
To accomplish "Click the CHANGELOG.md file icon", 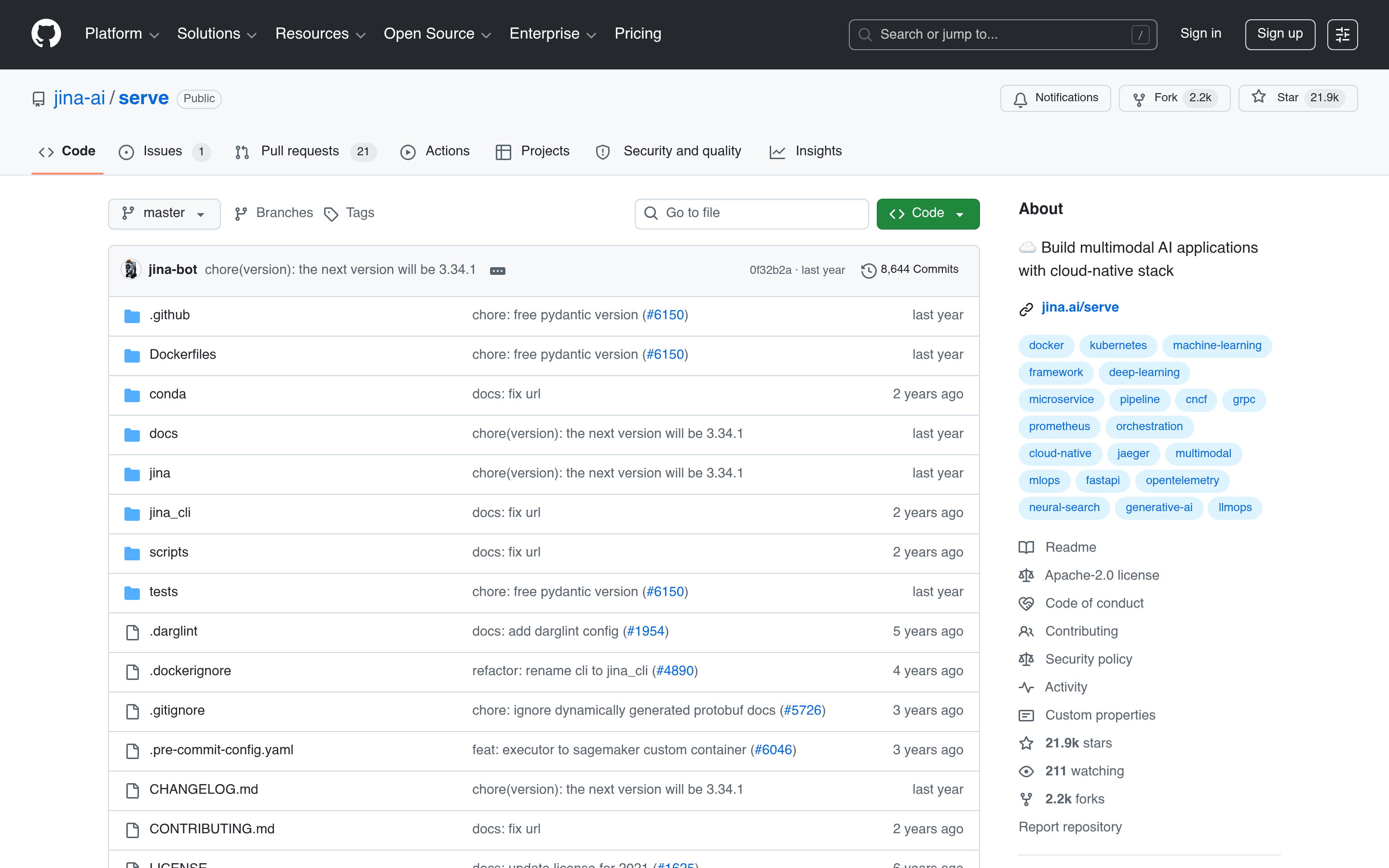I will 132,790.
